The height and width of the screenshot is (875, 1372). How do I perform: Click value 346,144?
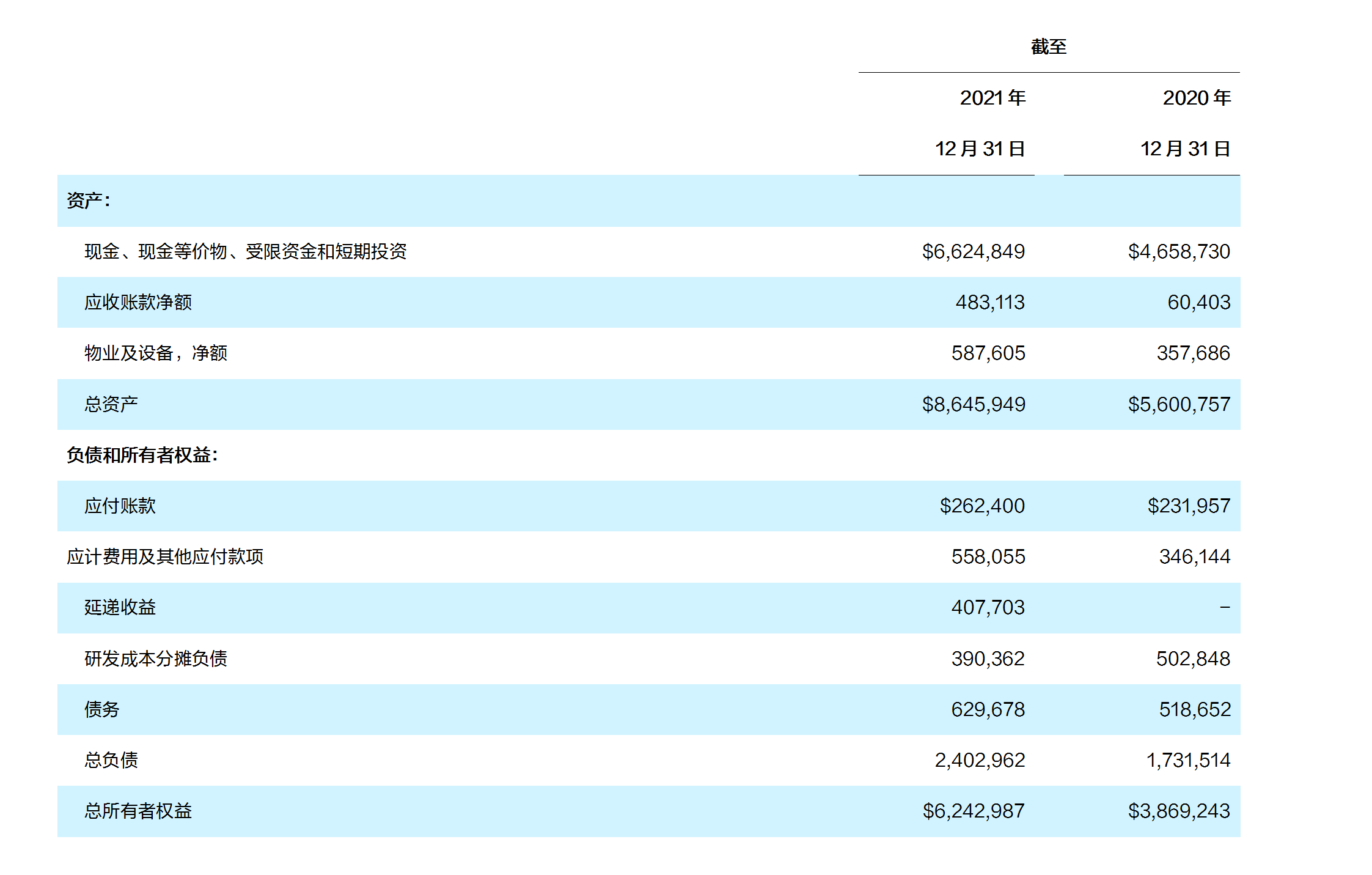click(x=1195, y=556)
